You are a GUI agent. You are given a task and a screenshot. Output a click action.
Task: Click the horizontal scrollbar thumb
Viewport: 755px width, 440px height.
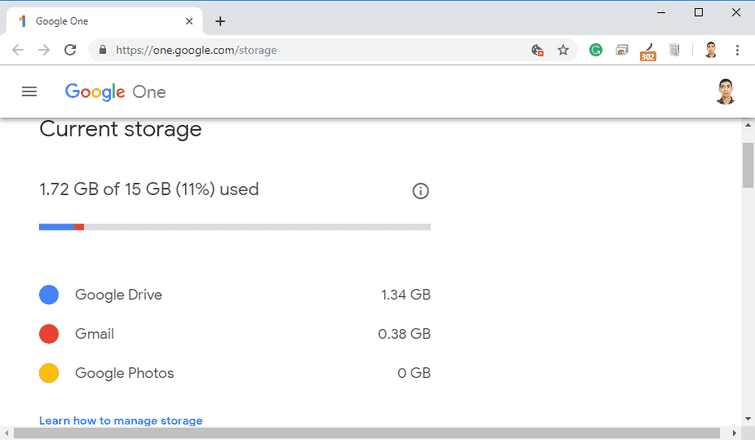(367, 433)
